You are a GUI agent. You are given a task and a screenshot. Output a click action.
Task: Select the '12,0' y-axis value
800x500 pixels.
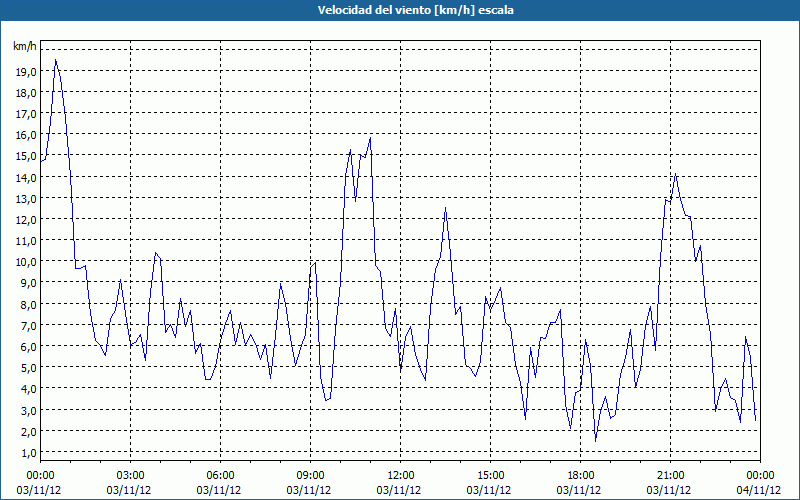(26, 219)
